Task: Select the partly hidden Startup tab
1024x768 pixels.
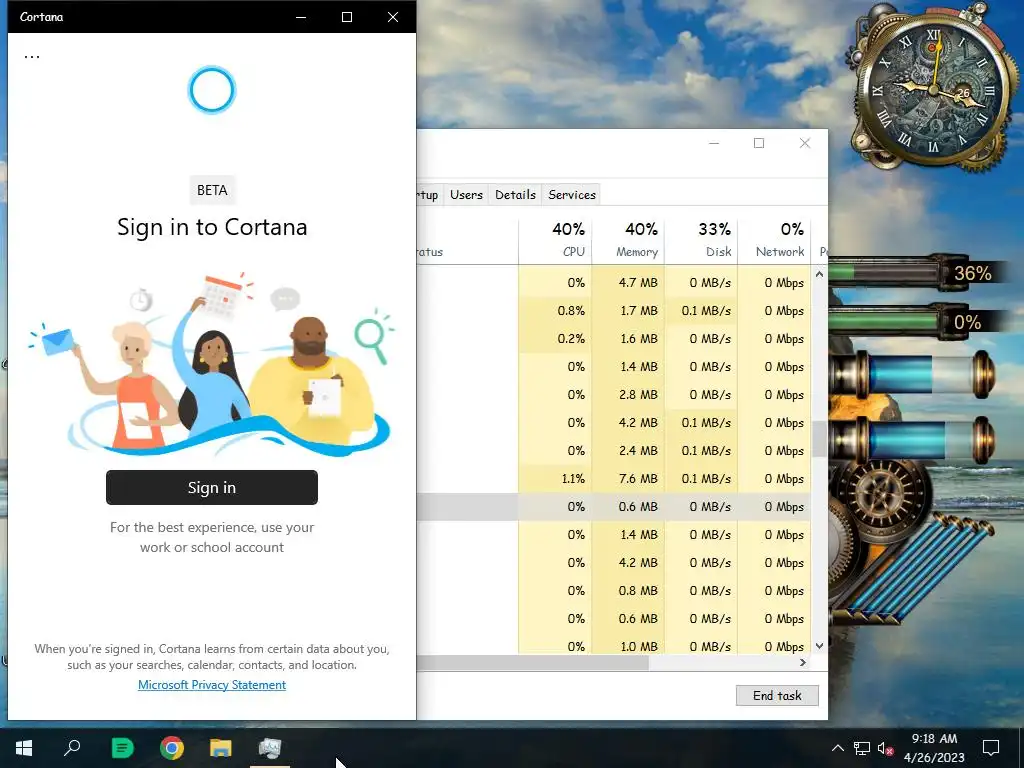Action: pyautogui.click(x=429, y=195)
